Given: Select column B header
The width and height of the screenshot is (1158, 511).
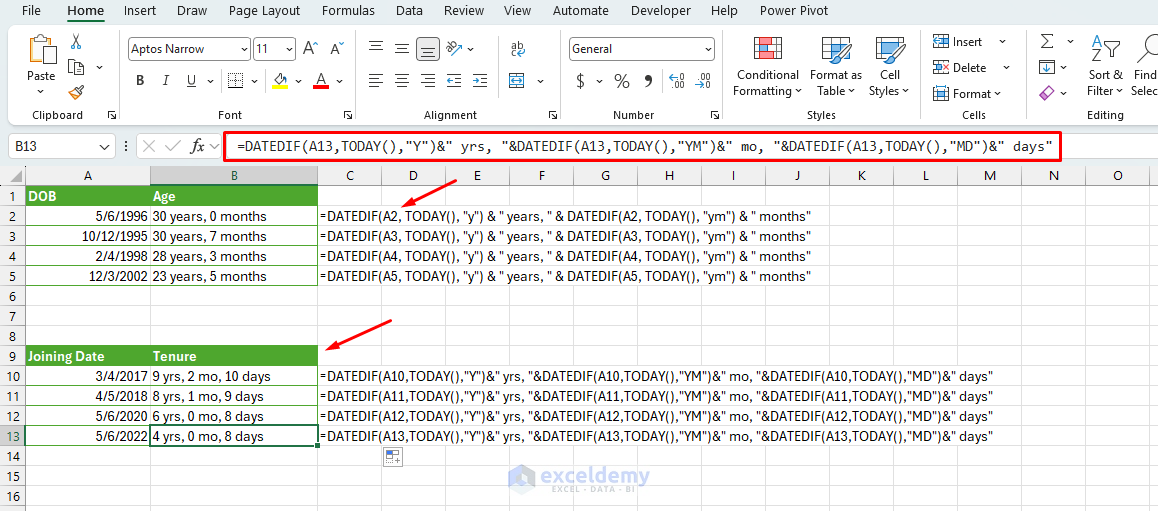Looking at the screenshot, I should click(x=234, y=175).
